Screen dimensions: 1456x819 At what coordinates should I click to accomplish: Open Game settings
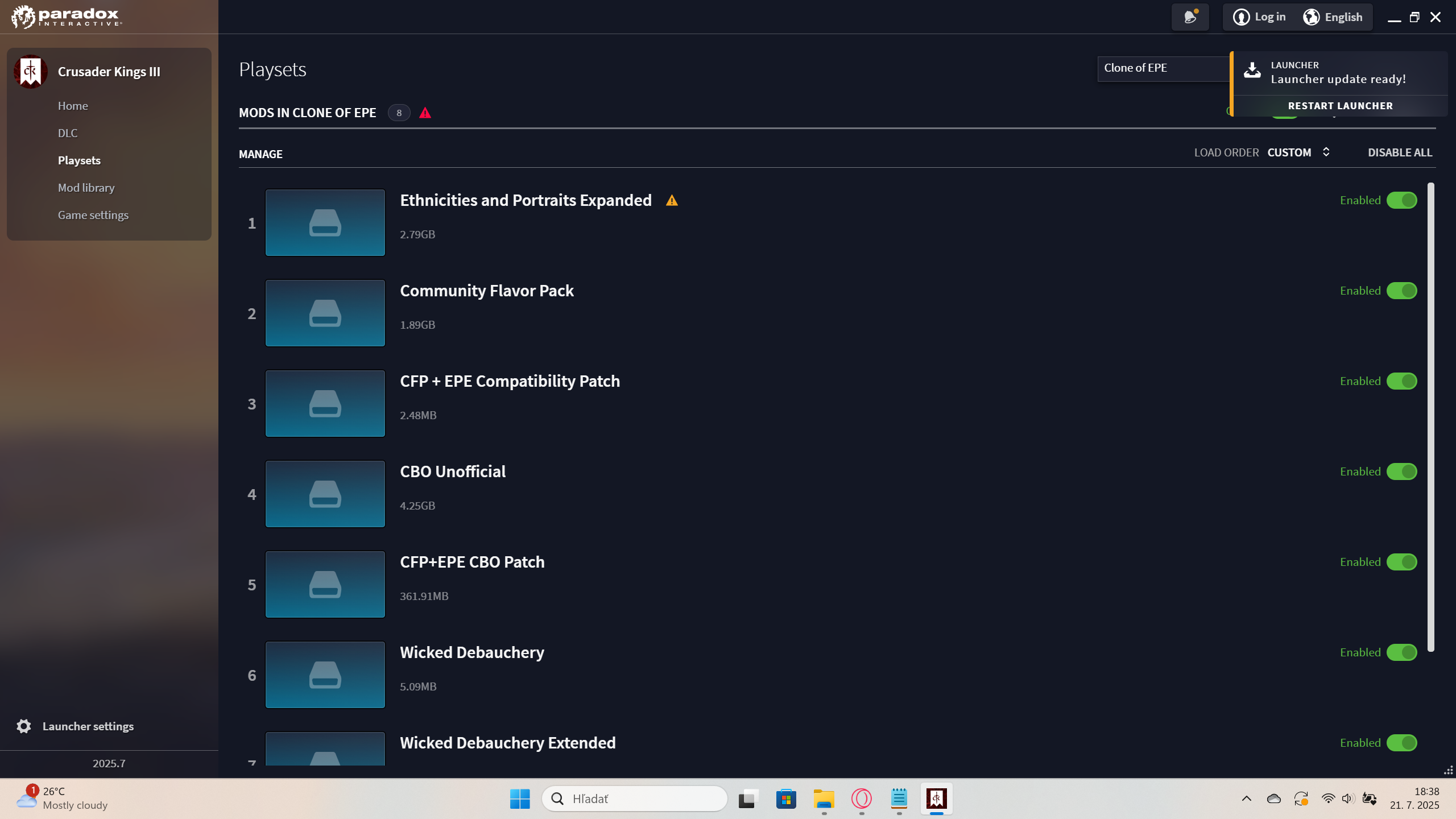pyautogui.click(x=93, y=215)
